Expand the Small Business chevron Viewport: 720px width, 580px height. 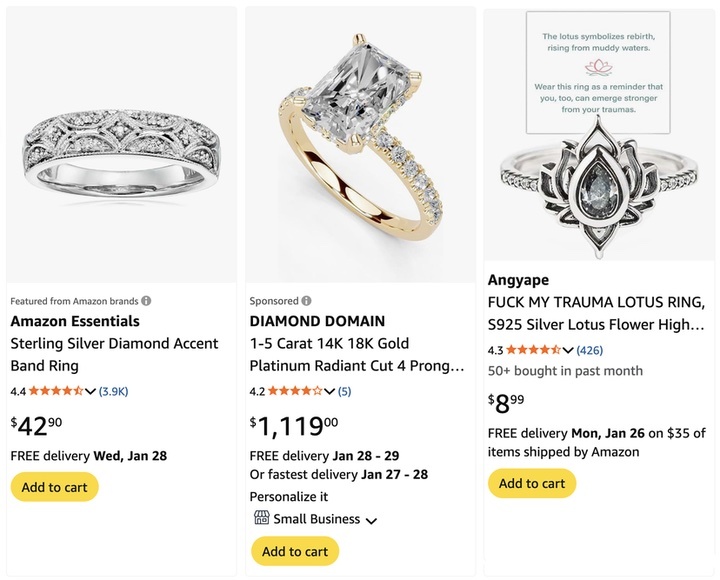(371, 520)
